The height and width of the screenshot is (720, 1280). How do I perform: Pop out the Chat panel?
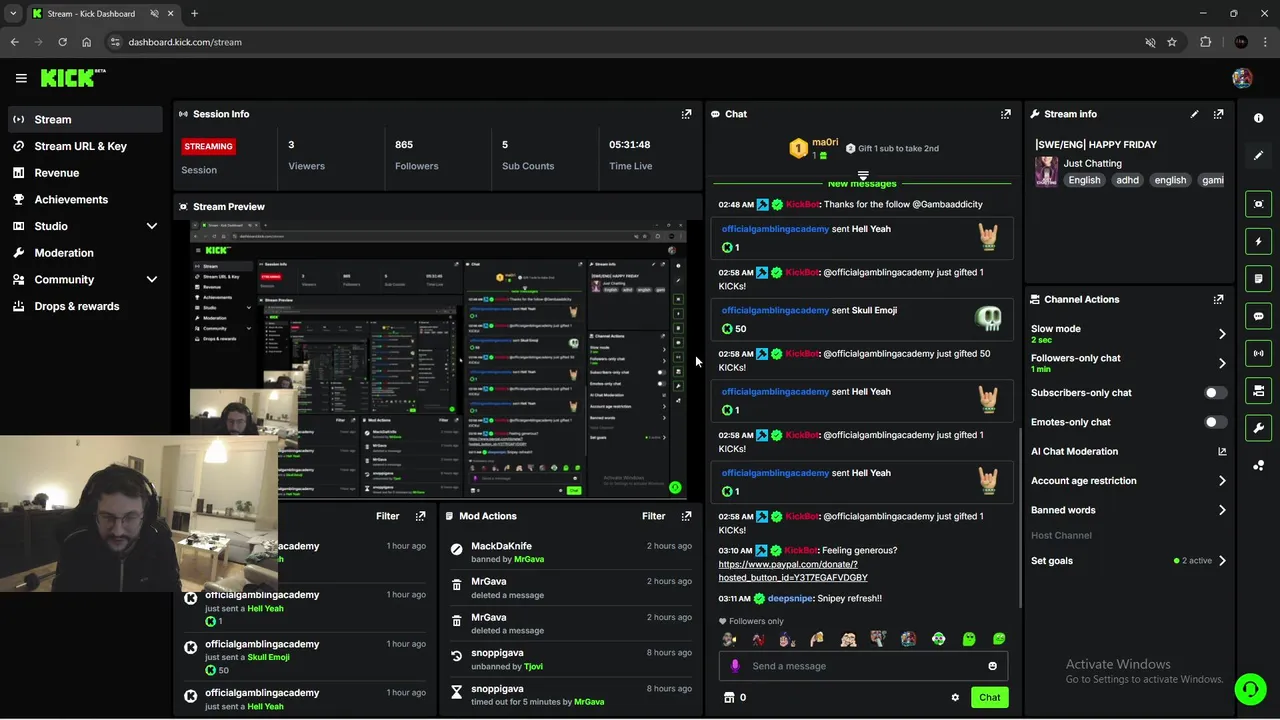[x=1006, y=114]
